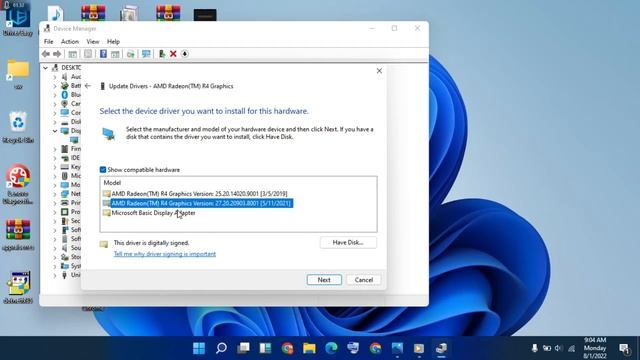Viewport: 640px width, 360px height.
Task: Select the Security devices tree row
Action: tap(70, 221)
